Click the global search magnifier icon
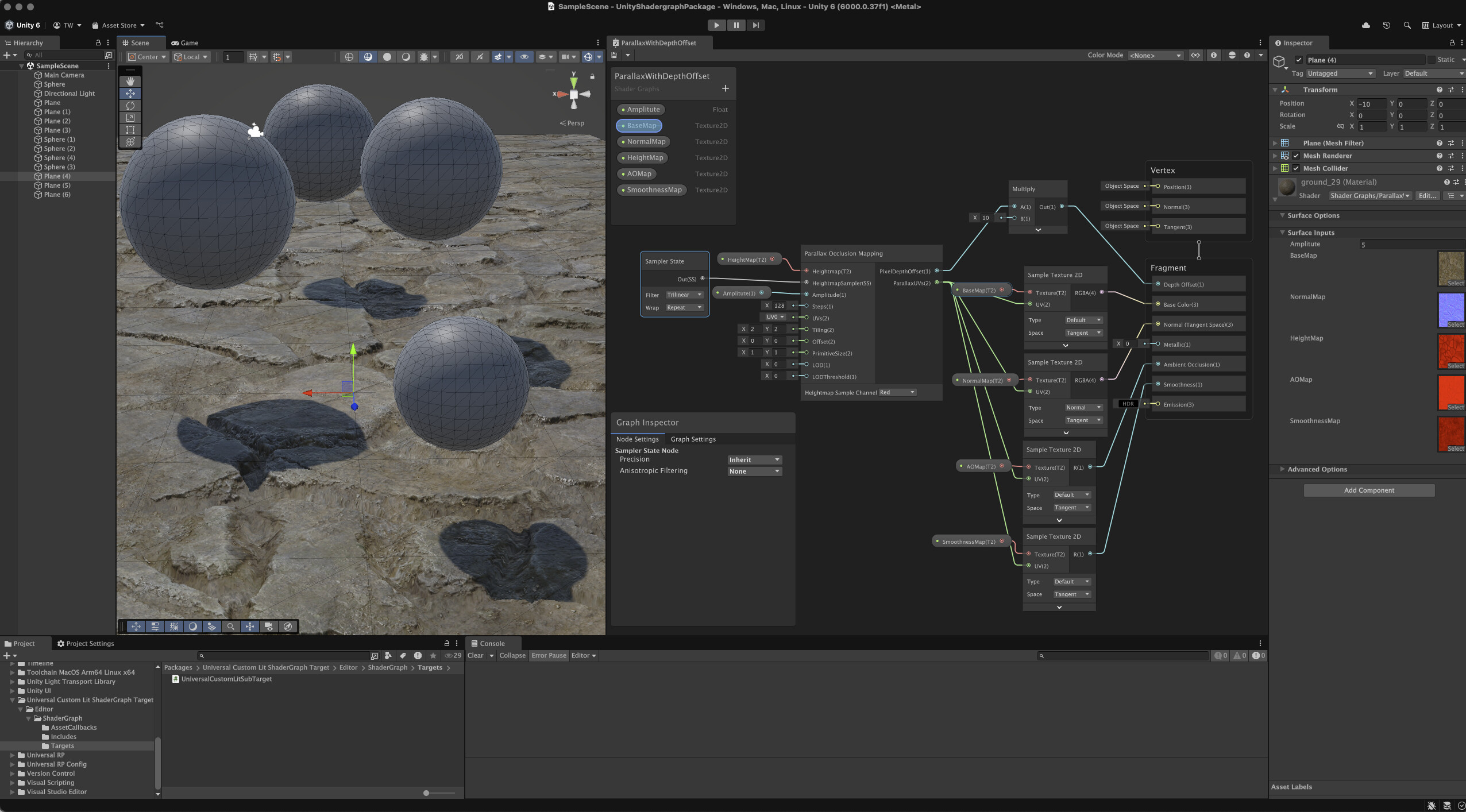The height and width of the screenshot is (812, 1466). coord(1407,25)
